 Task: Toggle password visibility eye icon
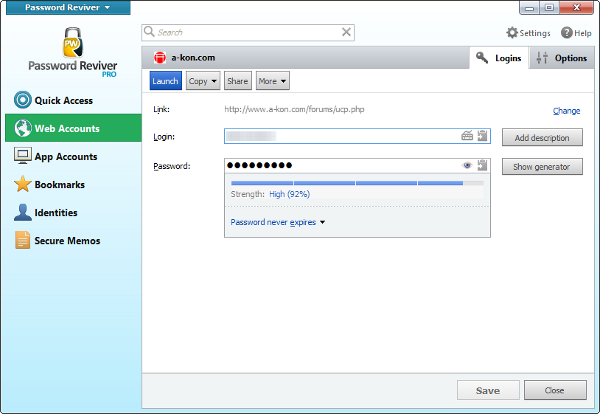click(467, 165)
